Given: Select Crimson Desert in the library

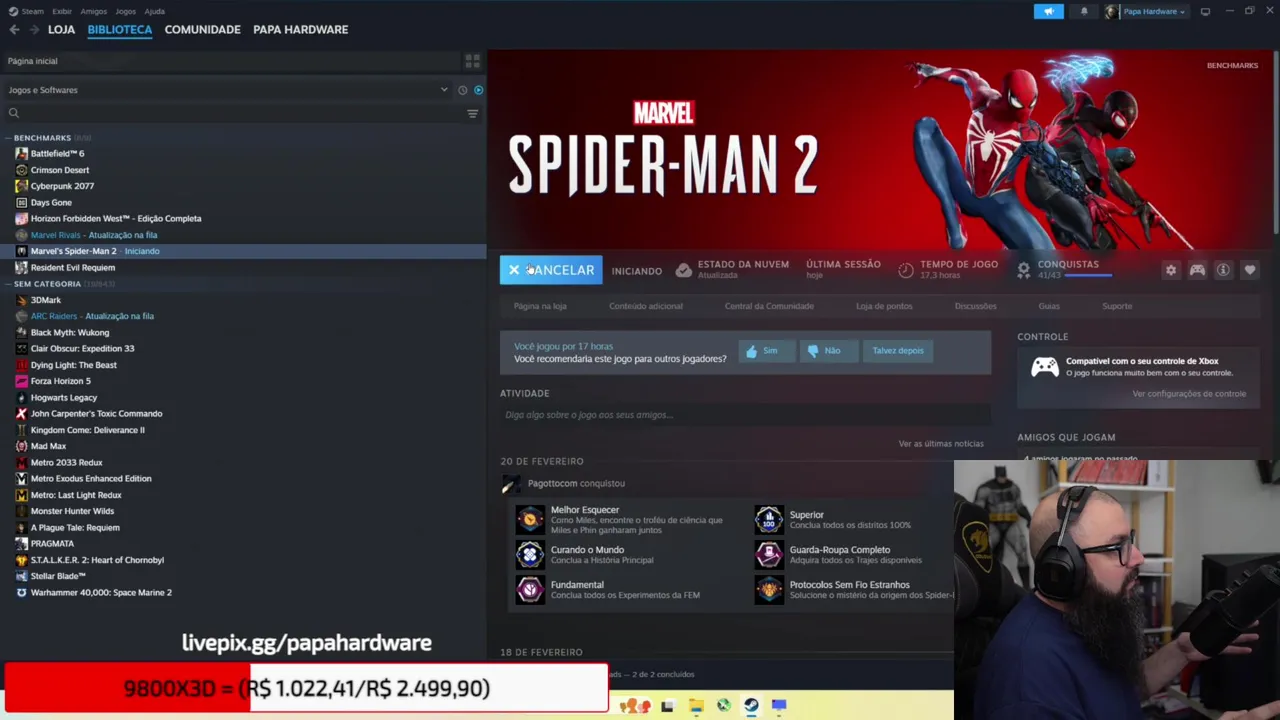Looking at the screenshot, I should 60,170.
